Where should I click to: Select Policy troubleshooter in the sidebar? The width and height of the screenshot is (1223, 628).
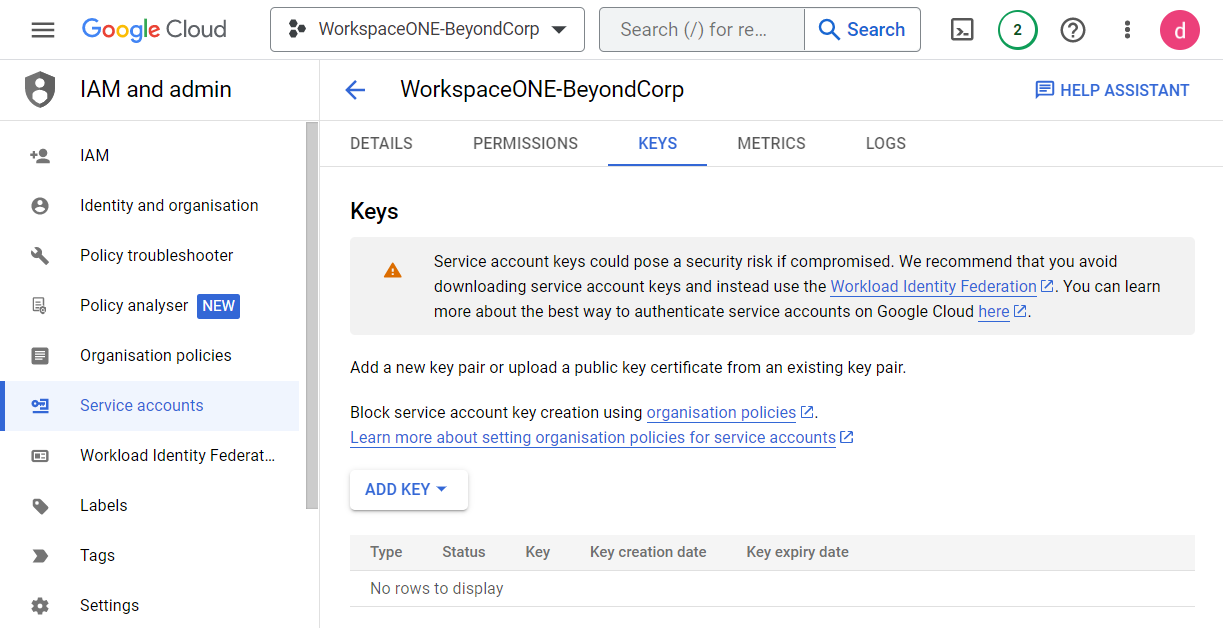point(156,256)
